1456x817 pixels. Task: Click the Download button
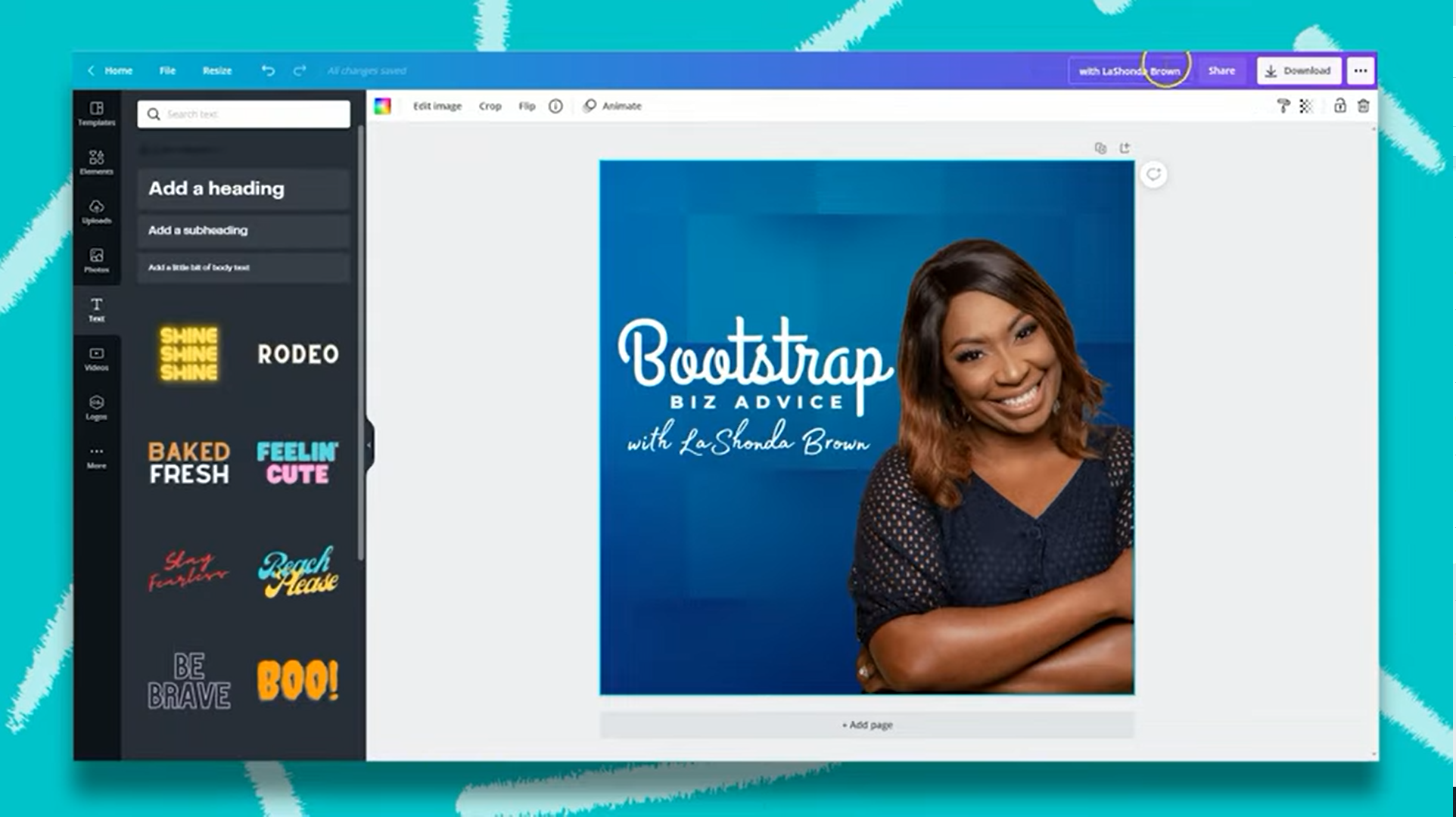point(1299,70)
